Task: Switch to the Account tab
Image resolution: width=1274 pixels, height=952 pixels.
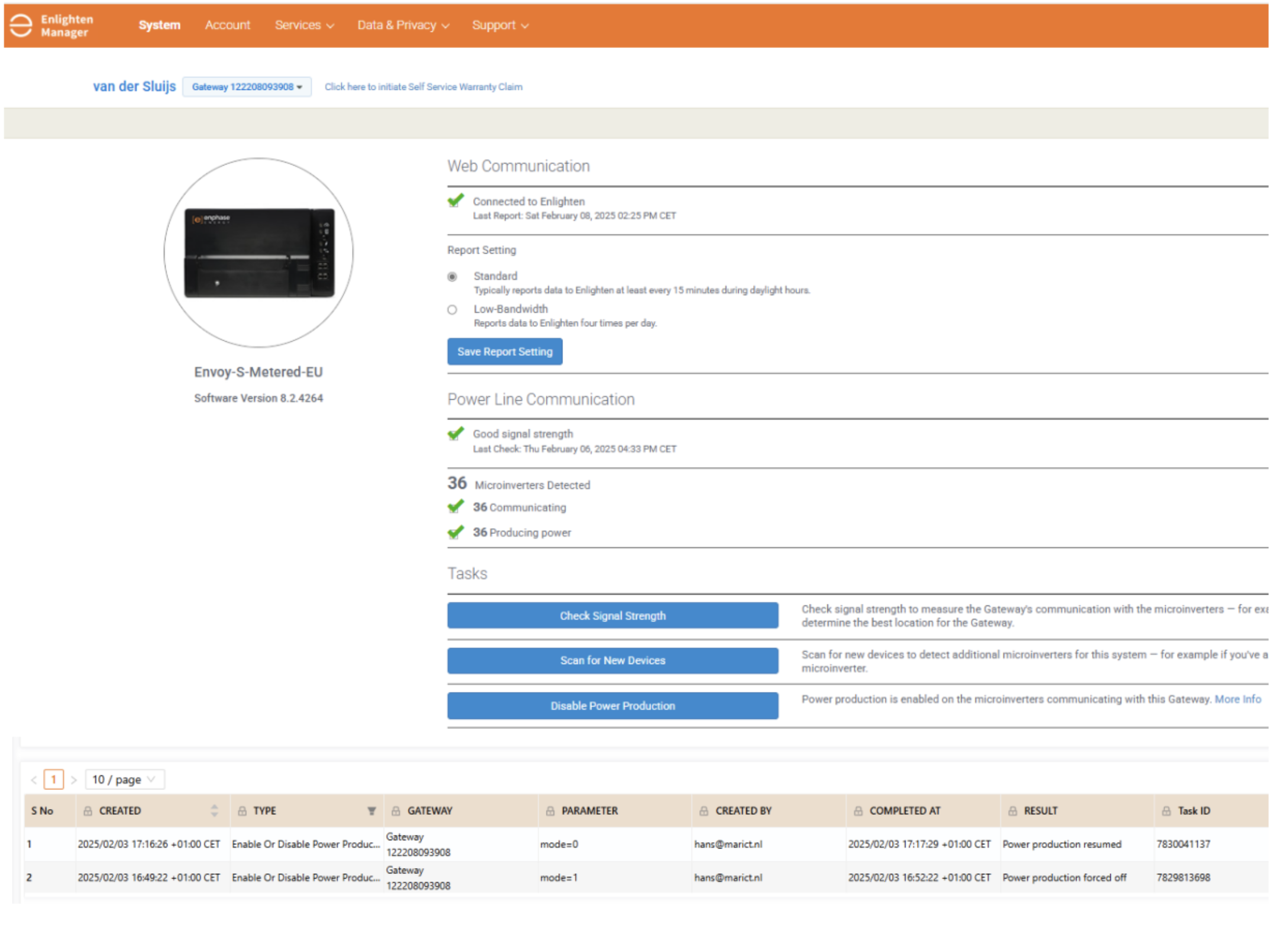Action: coord(227,25)
